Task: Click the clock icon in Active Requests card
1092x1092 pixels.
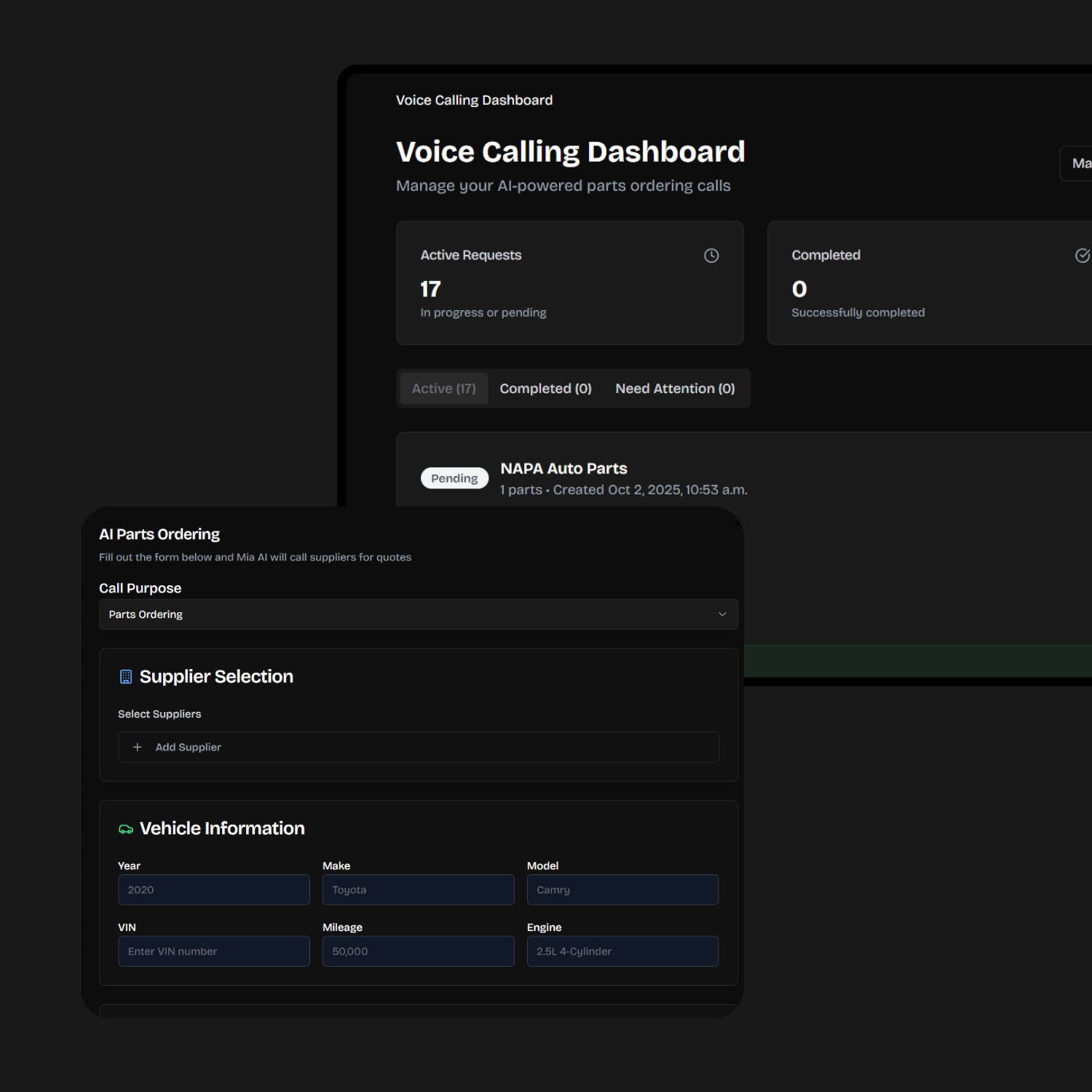Action: coord(711,256)
